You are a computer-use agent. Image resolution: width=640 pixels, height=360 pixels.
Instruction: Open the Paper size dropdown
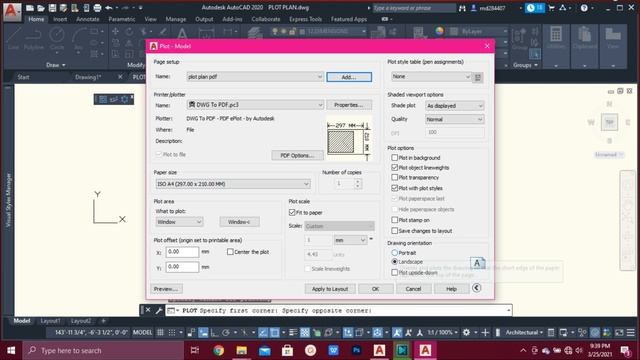tap(233, 184)
